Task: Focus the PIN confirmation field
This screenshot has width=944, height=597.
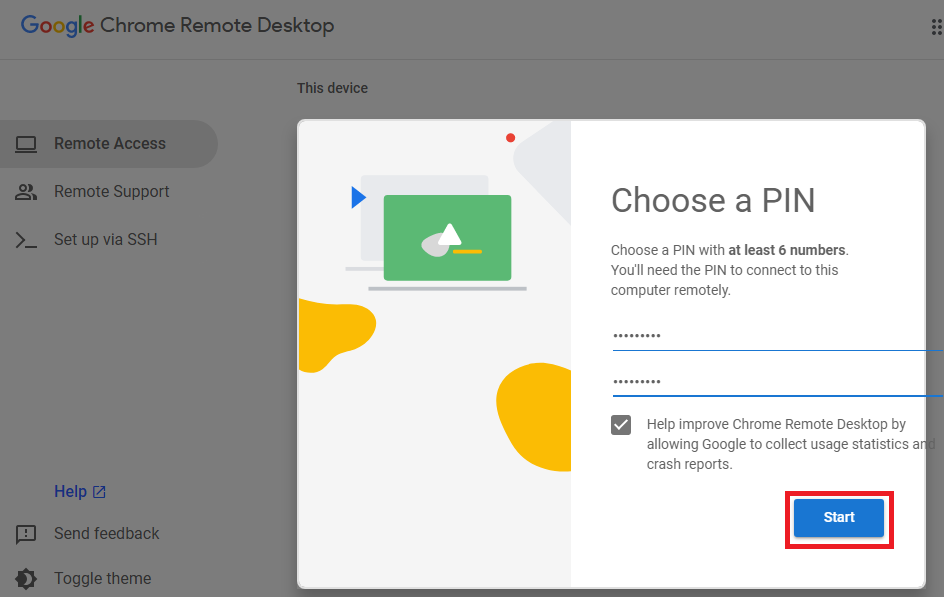Action: pyautogui.click(x=778, y=382)
